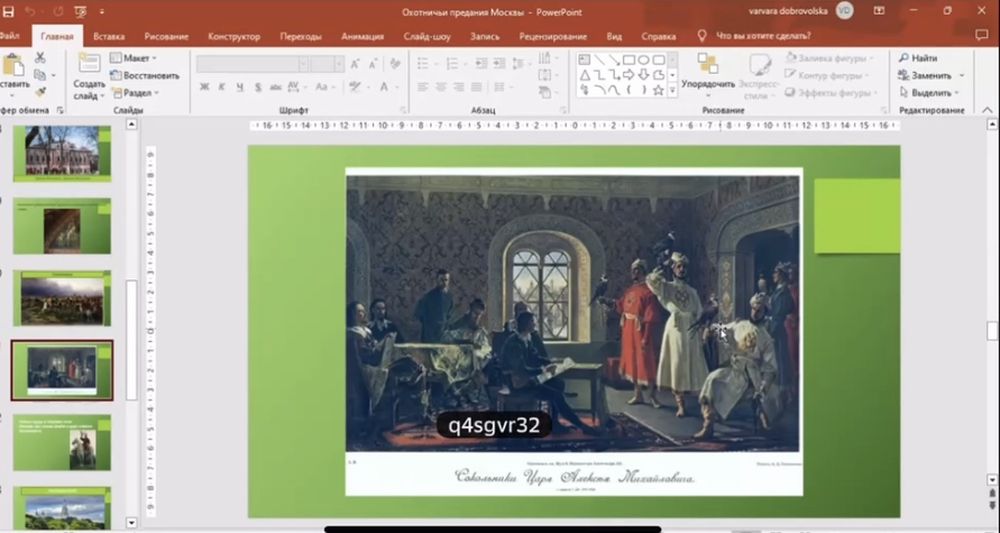Toggle italic К formatting
This screenshot has width=1000, height=533.
[222, 87]
